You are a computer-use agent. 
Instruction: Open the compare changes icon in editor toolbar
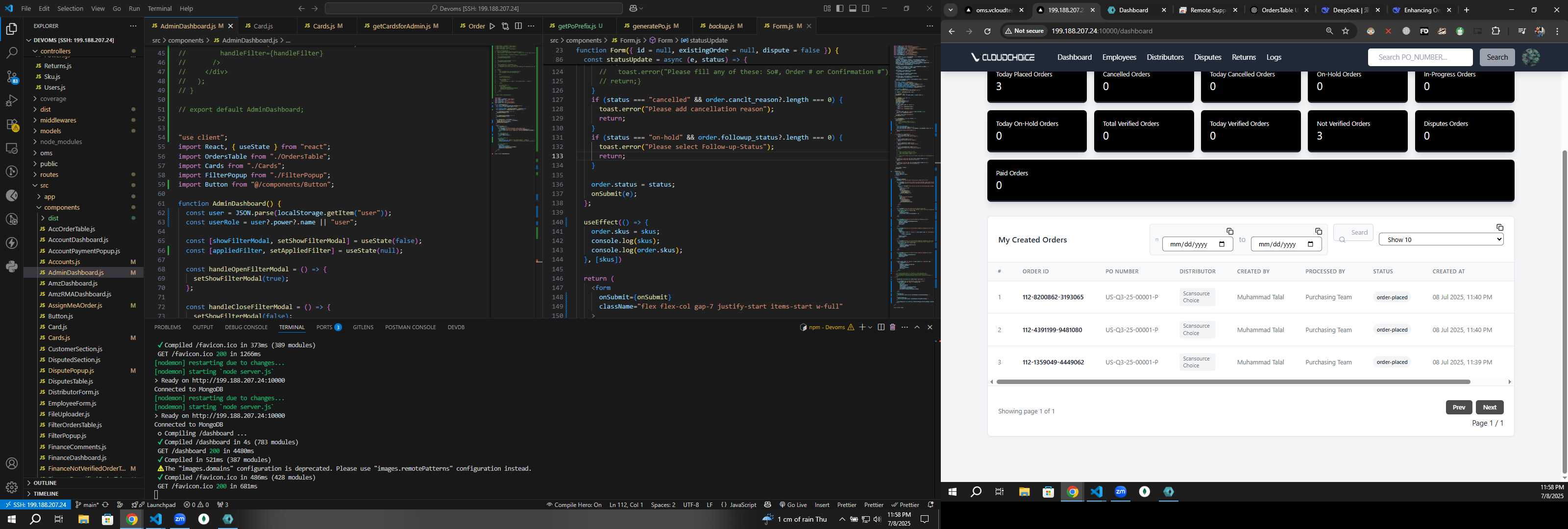pos(505,26)
